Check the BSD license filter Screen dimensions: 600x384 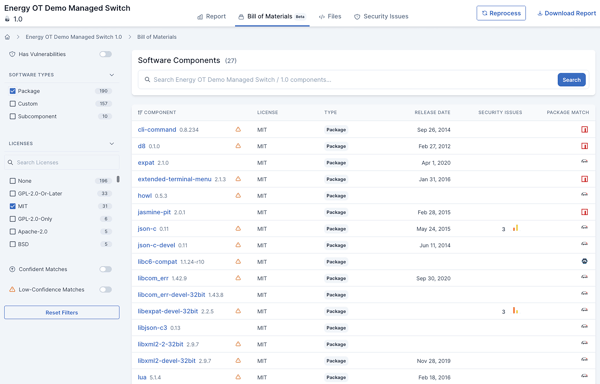pos(13,244)
